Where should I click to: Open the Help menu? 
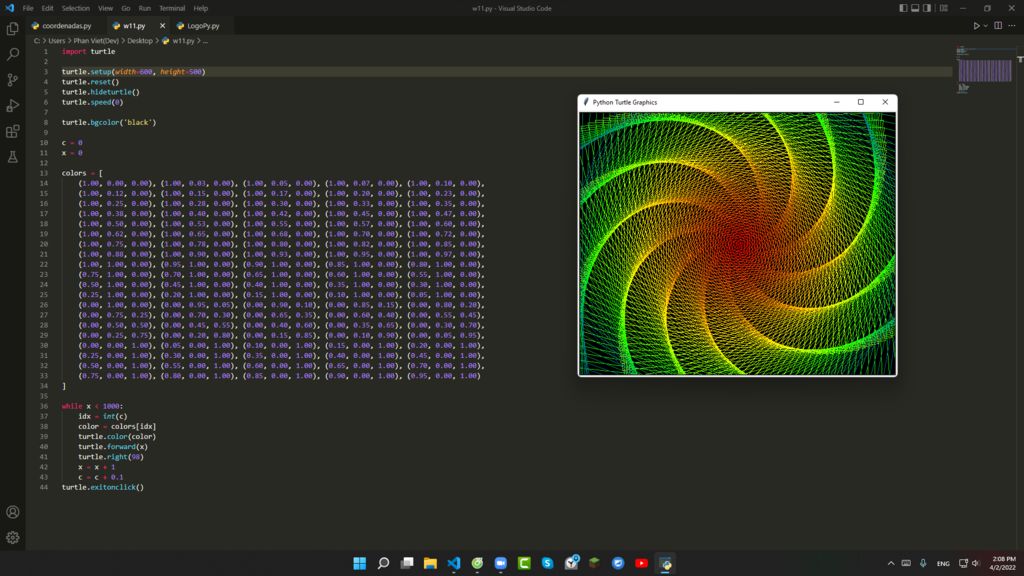tap(200, 8)
